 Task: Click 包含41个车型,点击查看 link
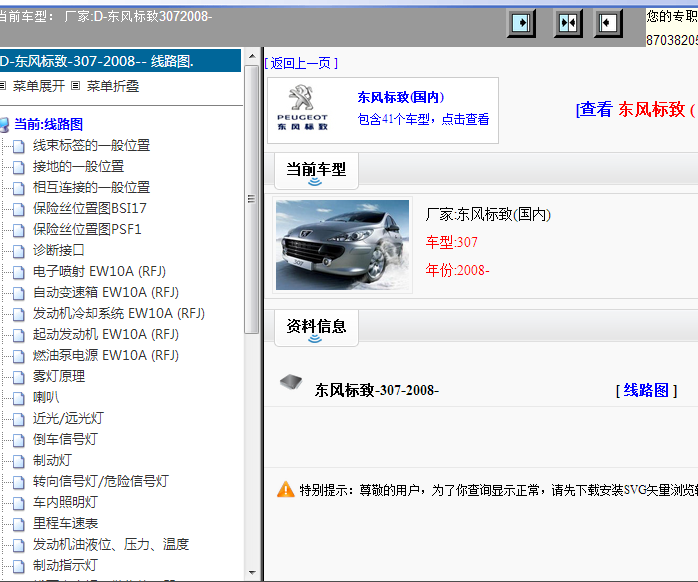[x=423, y=119]
